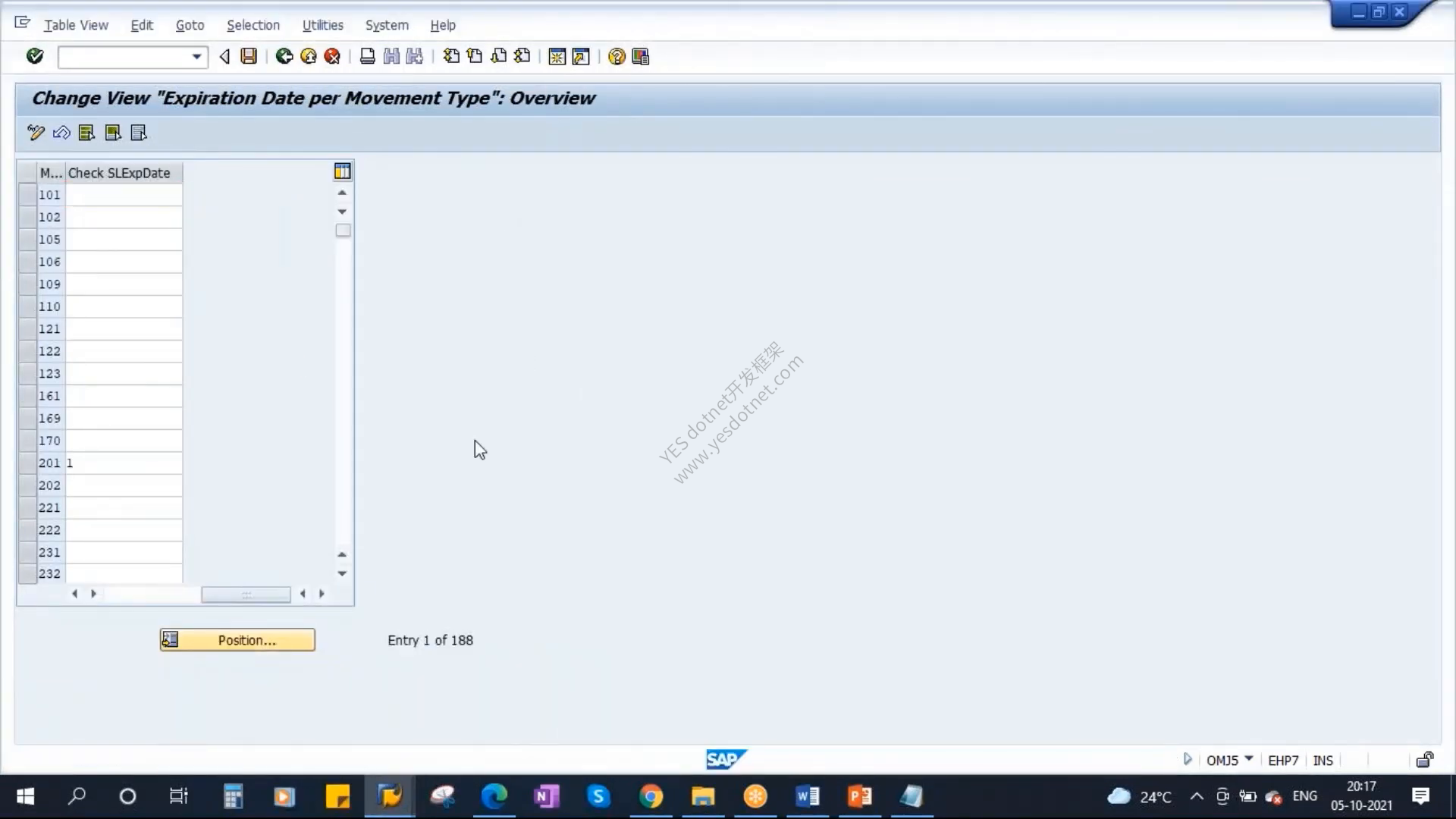
Task: Click the Check SLExpDate column header
Action: pos(124,173)
